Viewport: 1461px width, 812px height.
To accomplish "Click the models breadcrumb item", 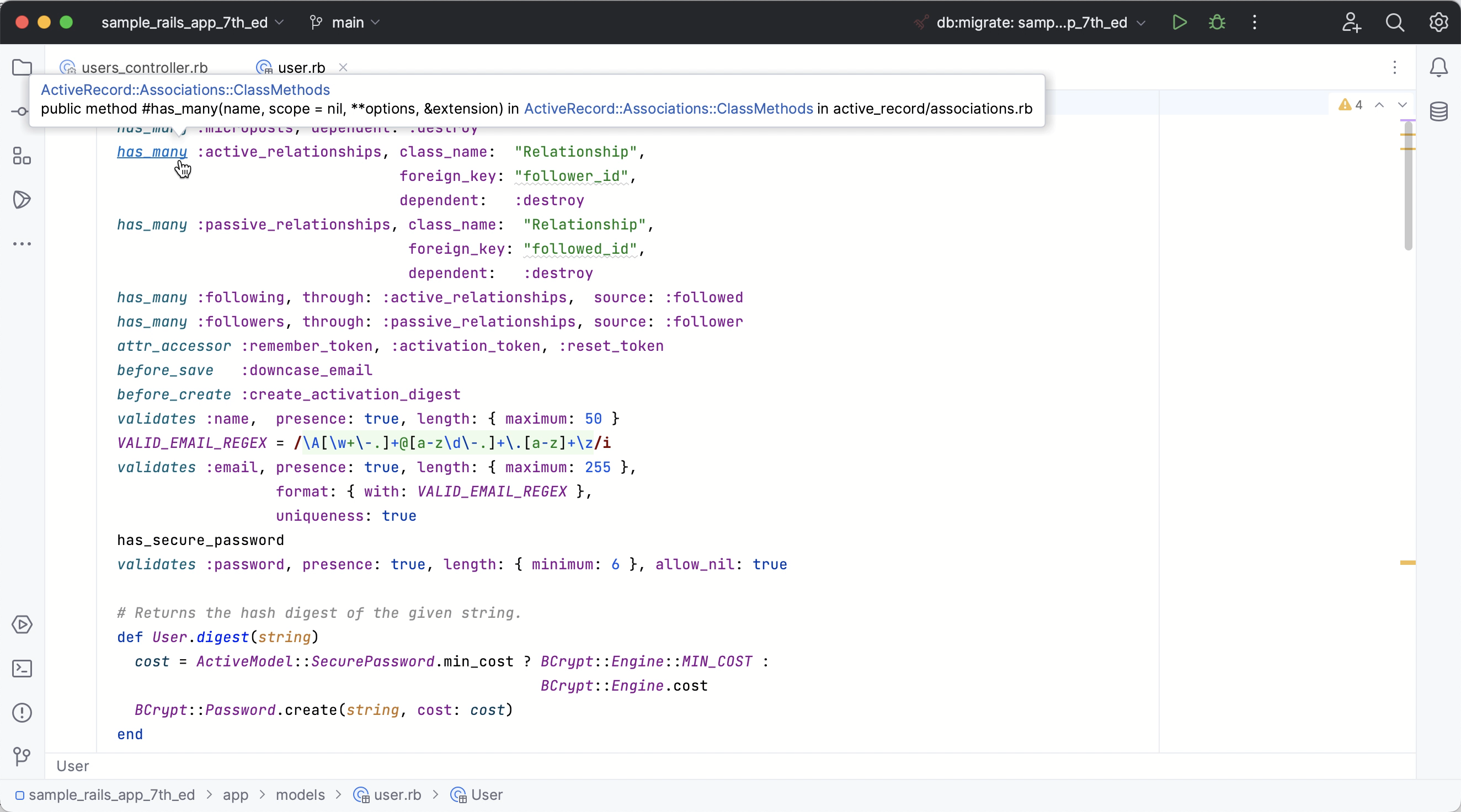I will point(300,795).
